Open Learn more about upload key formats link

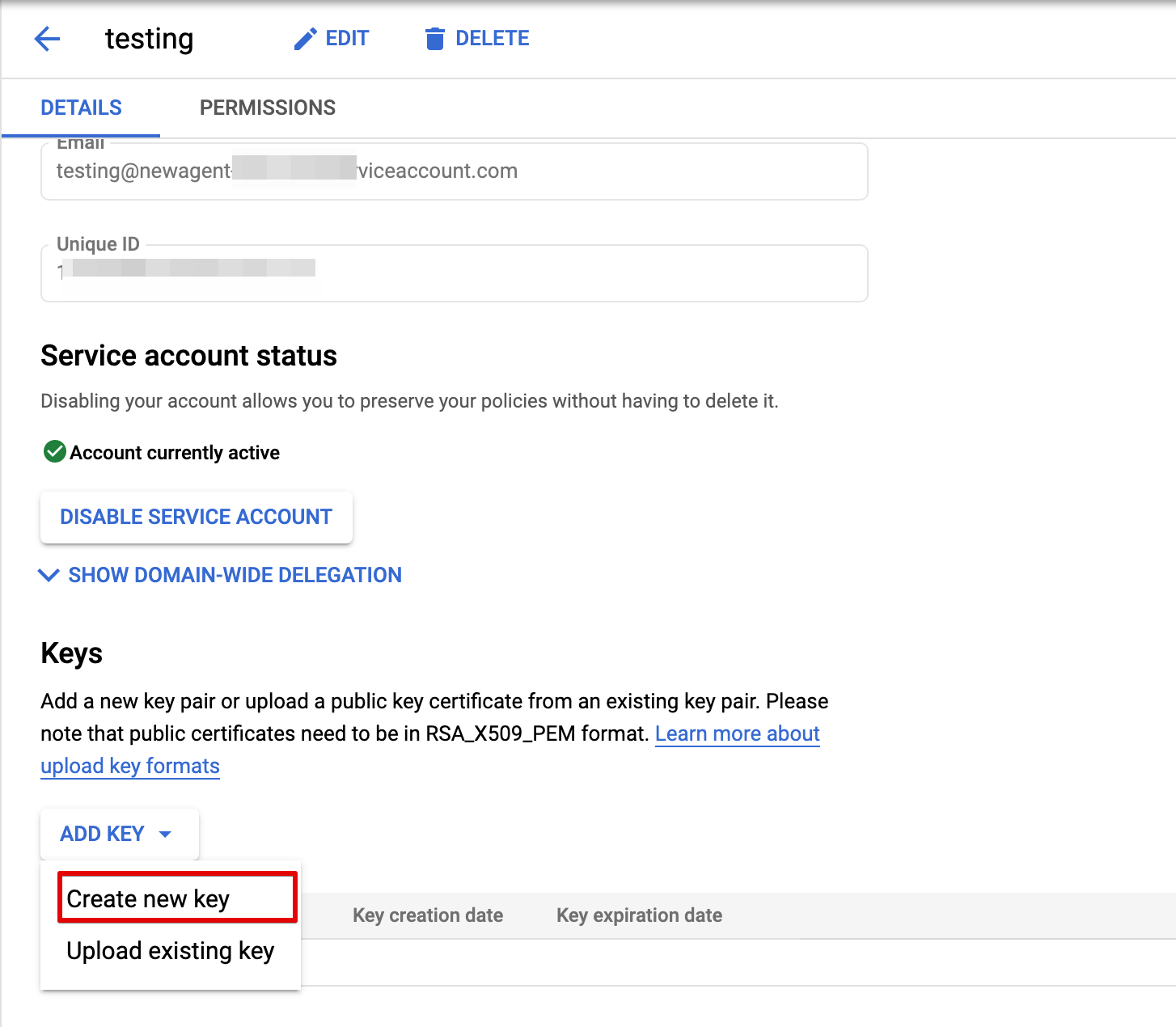737,733
